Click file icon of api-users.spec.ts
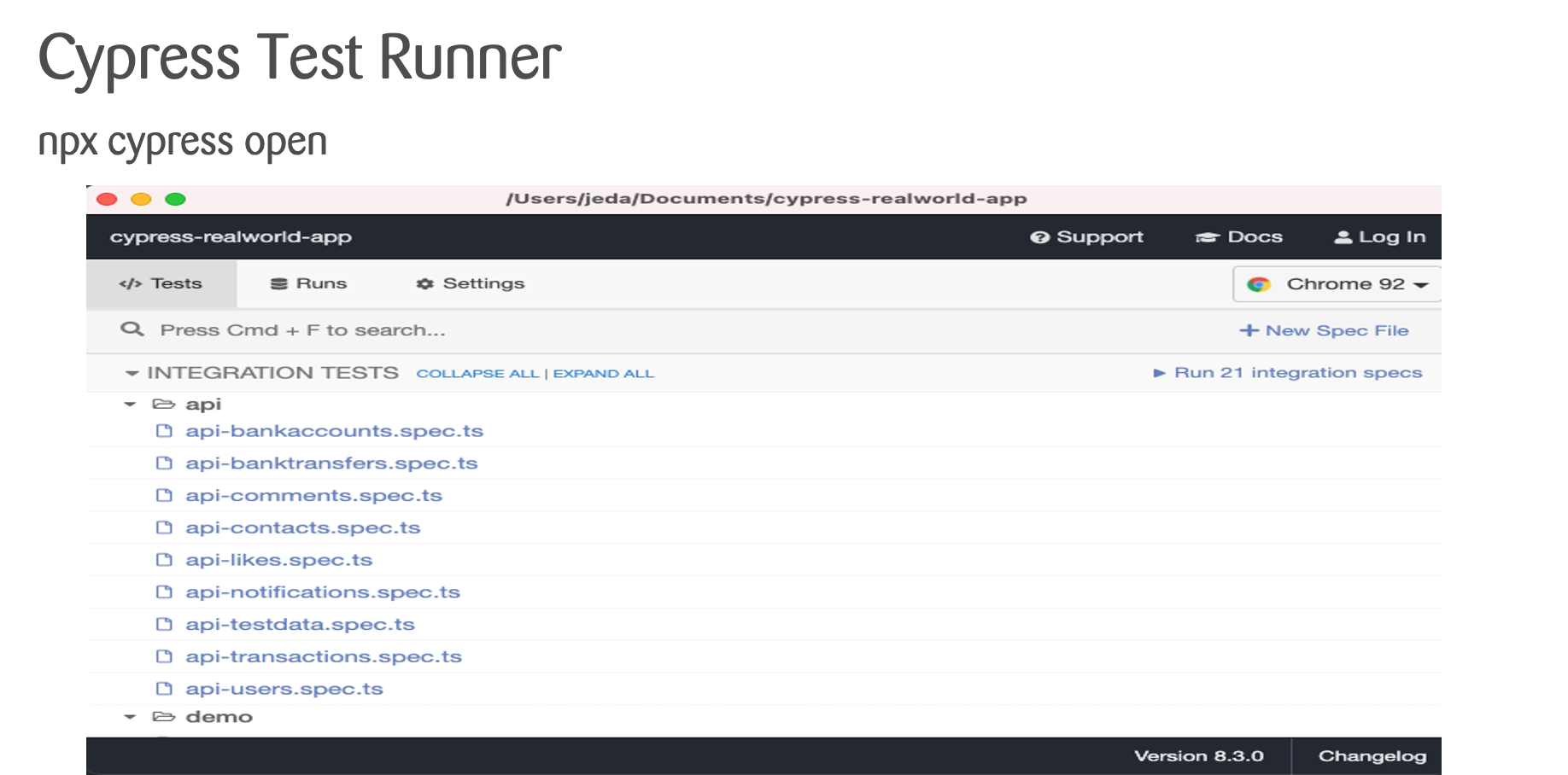Image resolution: width=1568 pixels, height=775 pixels. coord(164,689)
